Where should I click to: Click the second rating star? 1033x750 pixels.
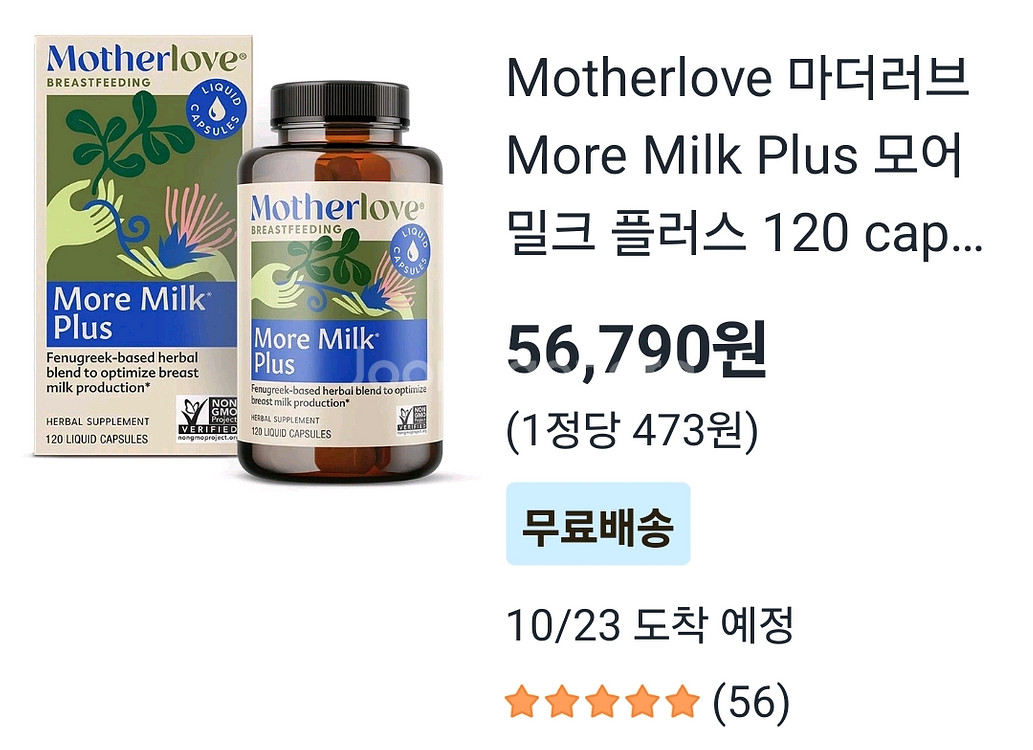point(562,701)
